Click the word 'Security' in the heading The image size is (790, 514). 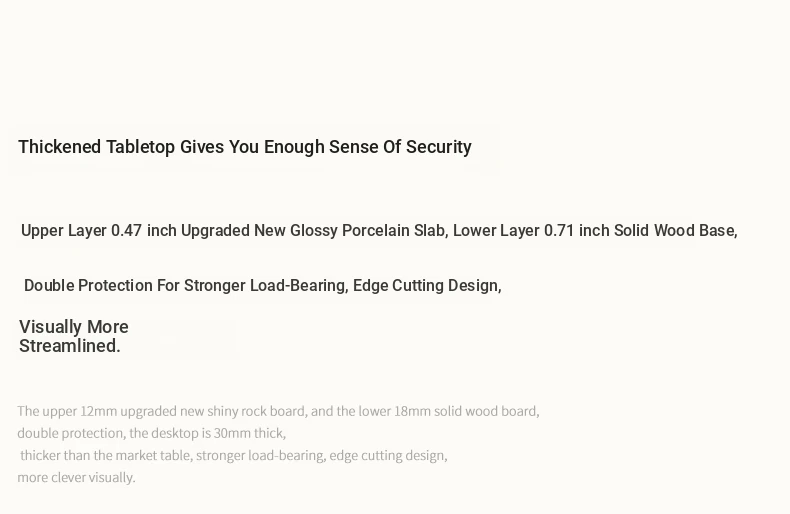tap(439, 147)
